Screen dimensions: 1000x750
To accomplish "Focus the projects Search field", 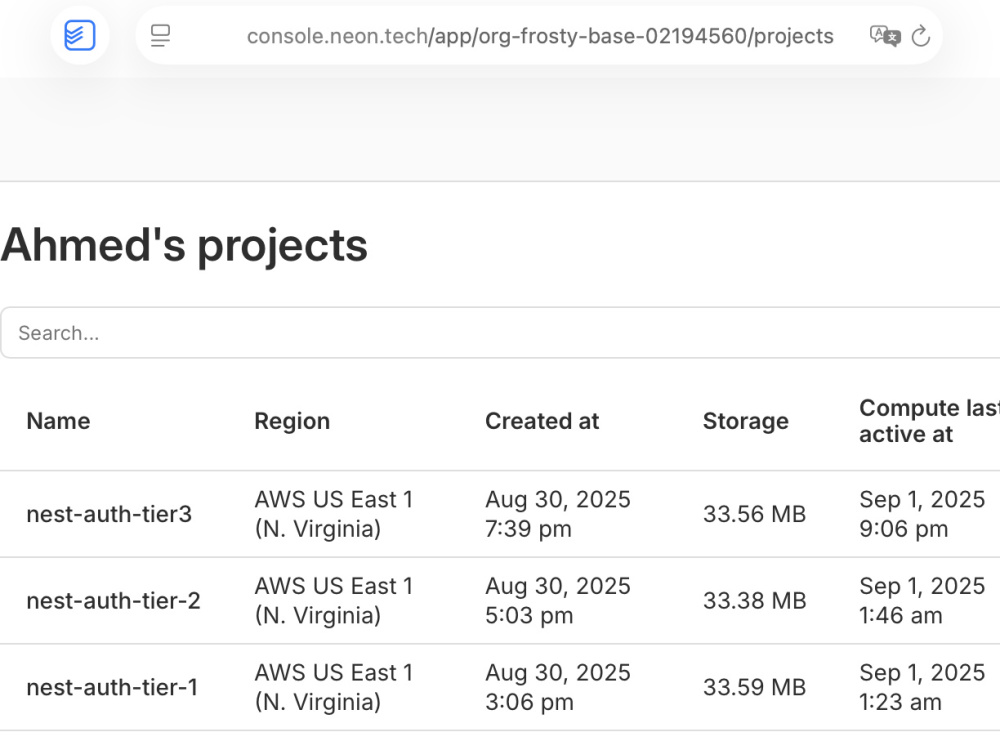I will click(x=500, y=333).
